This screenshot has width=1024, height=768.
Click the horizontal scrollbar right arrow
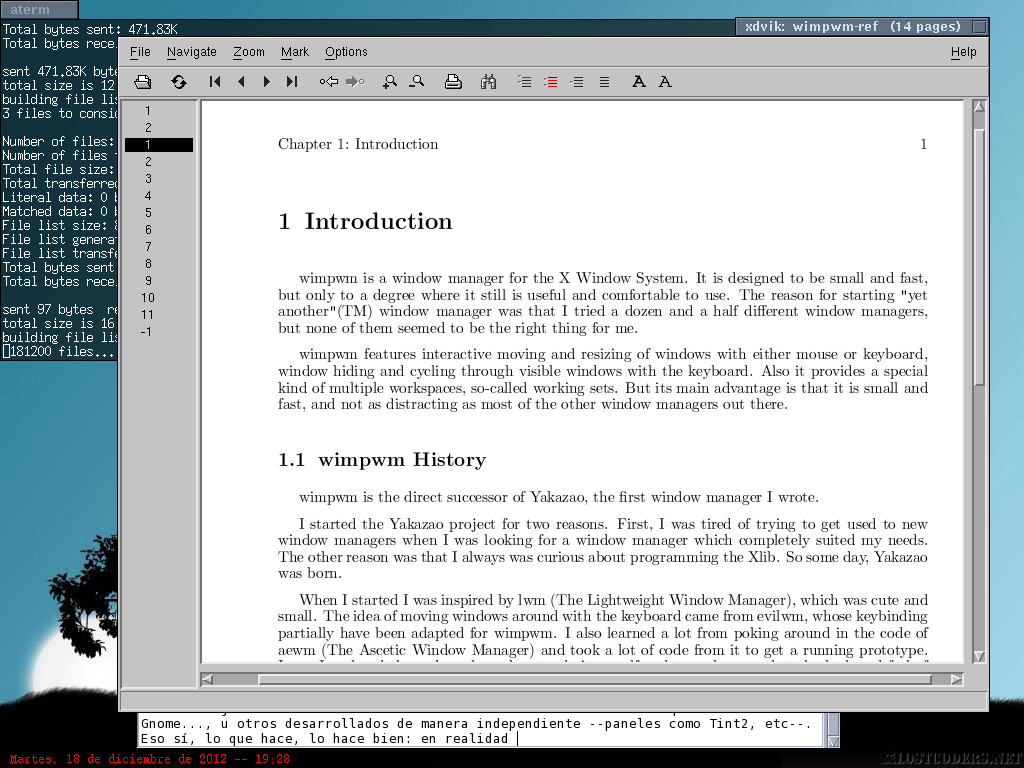[x=957, y=679]
